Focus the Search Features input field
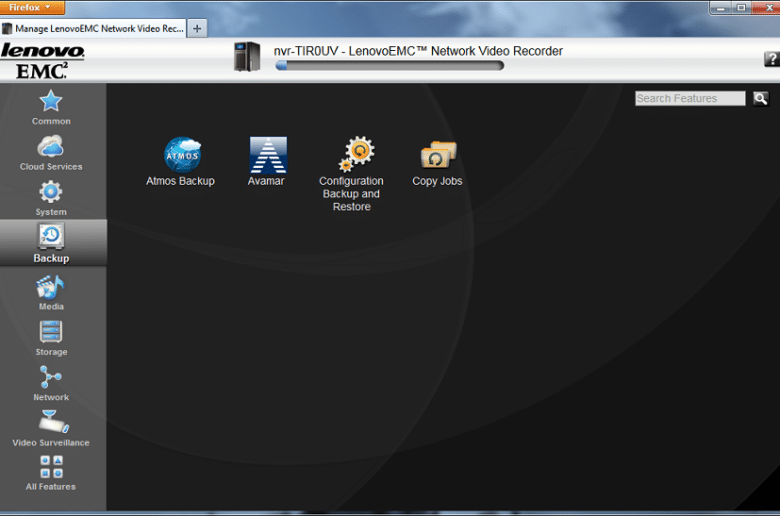The image size is (780, 516). pos(690,99)
